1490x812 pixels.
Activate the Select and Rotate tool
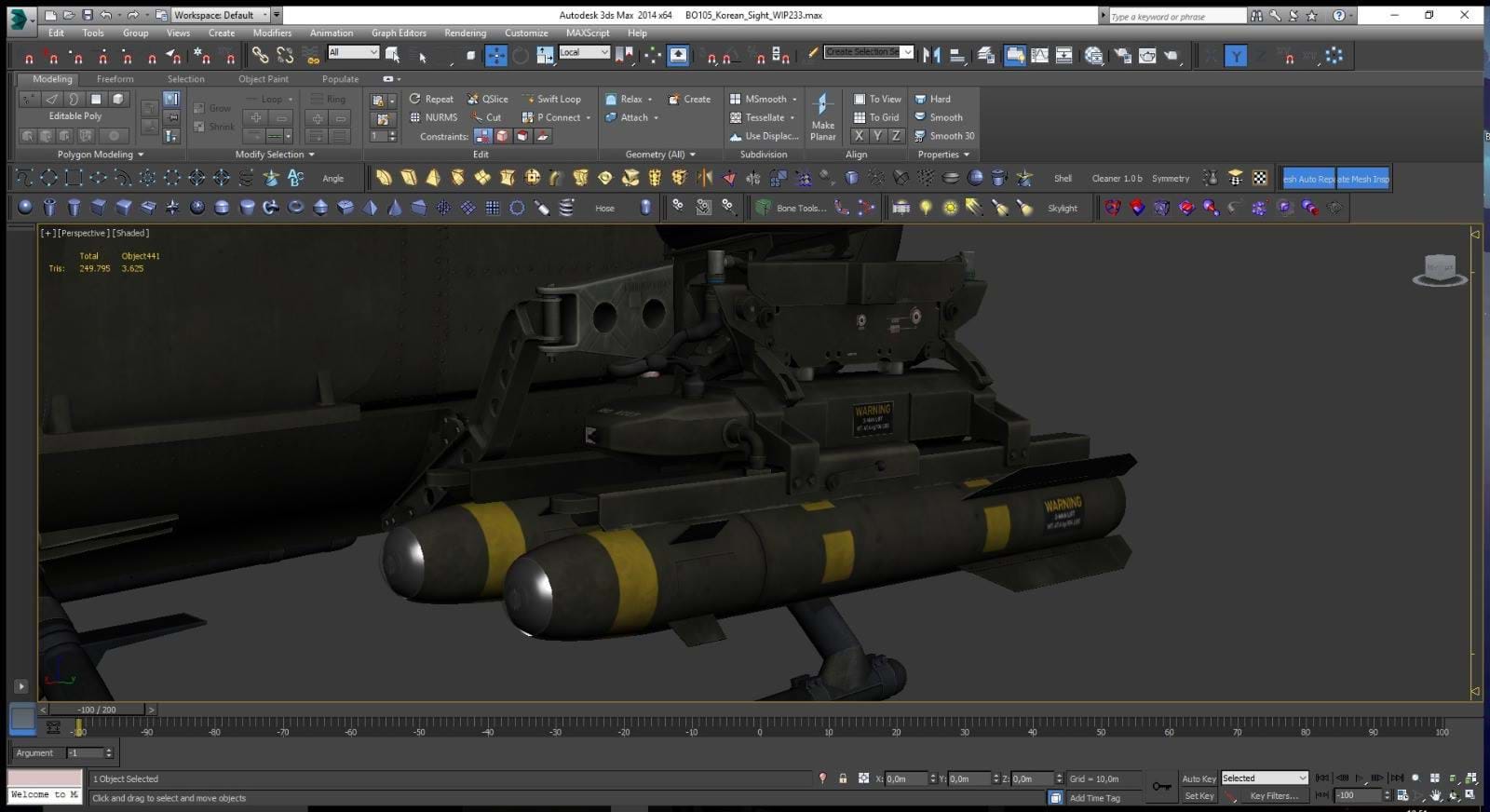521,55
